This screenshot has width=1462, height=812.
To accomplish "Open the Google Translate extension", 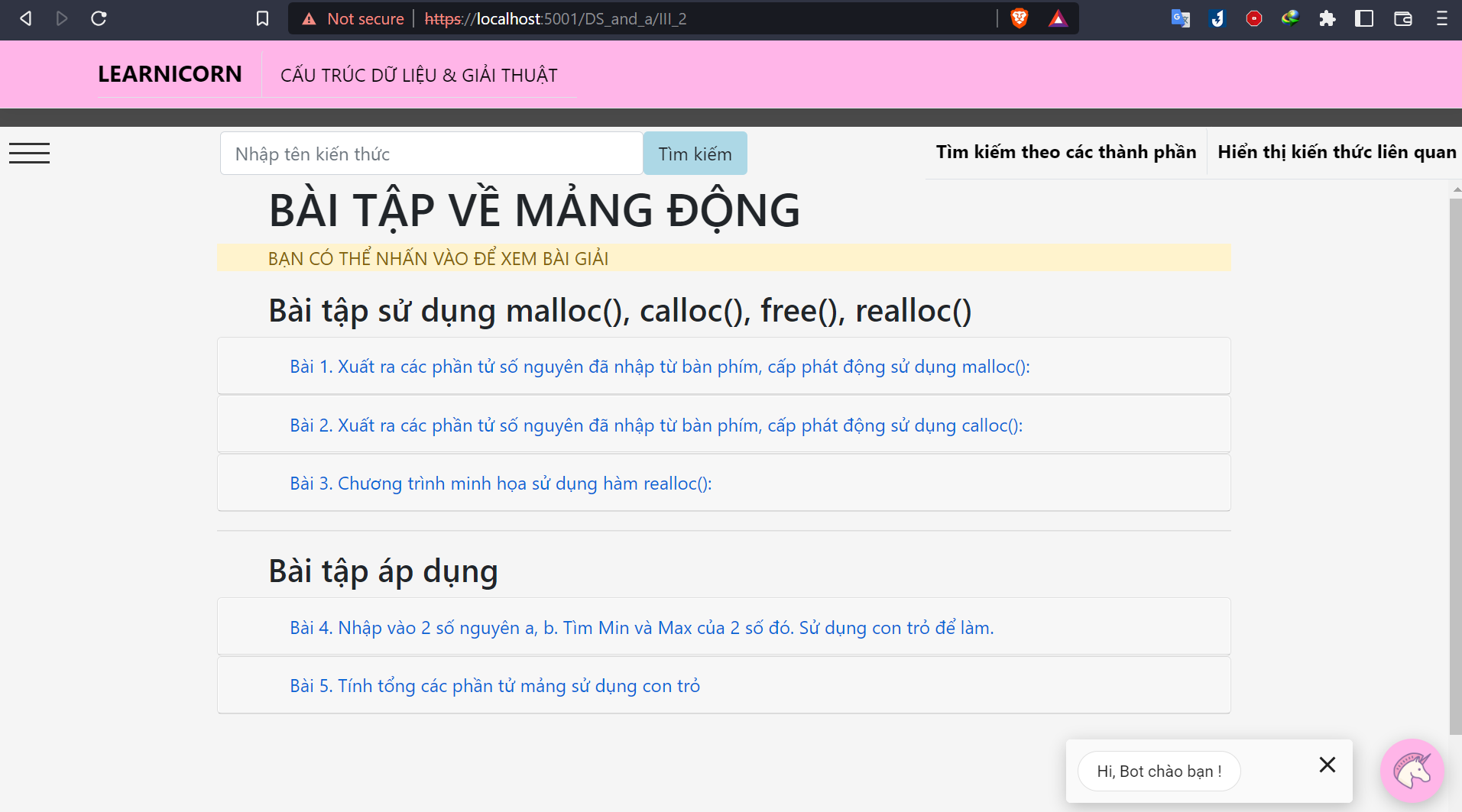I will (1180, 18).
